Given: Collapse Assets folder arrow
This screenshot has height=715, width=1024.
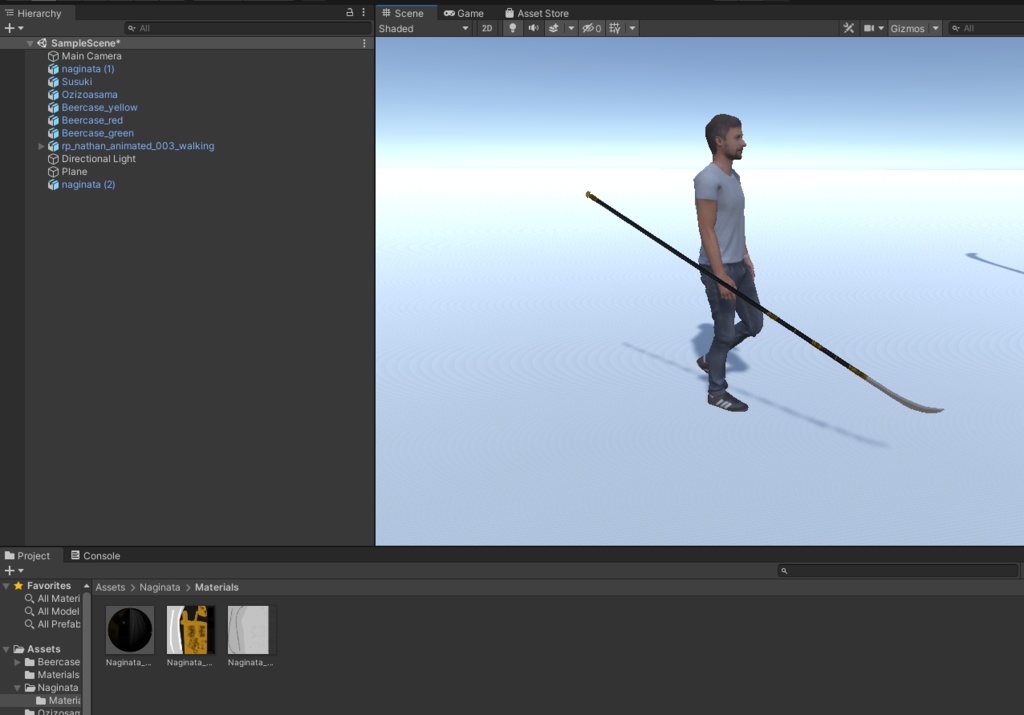Looking at the screenshot, I should click(x=7, y=650).
